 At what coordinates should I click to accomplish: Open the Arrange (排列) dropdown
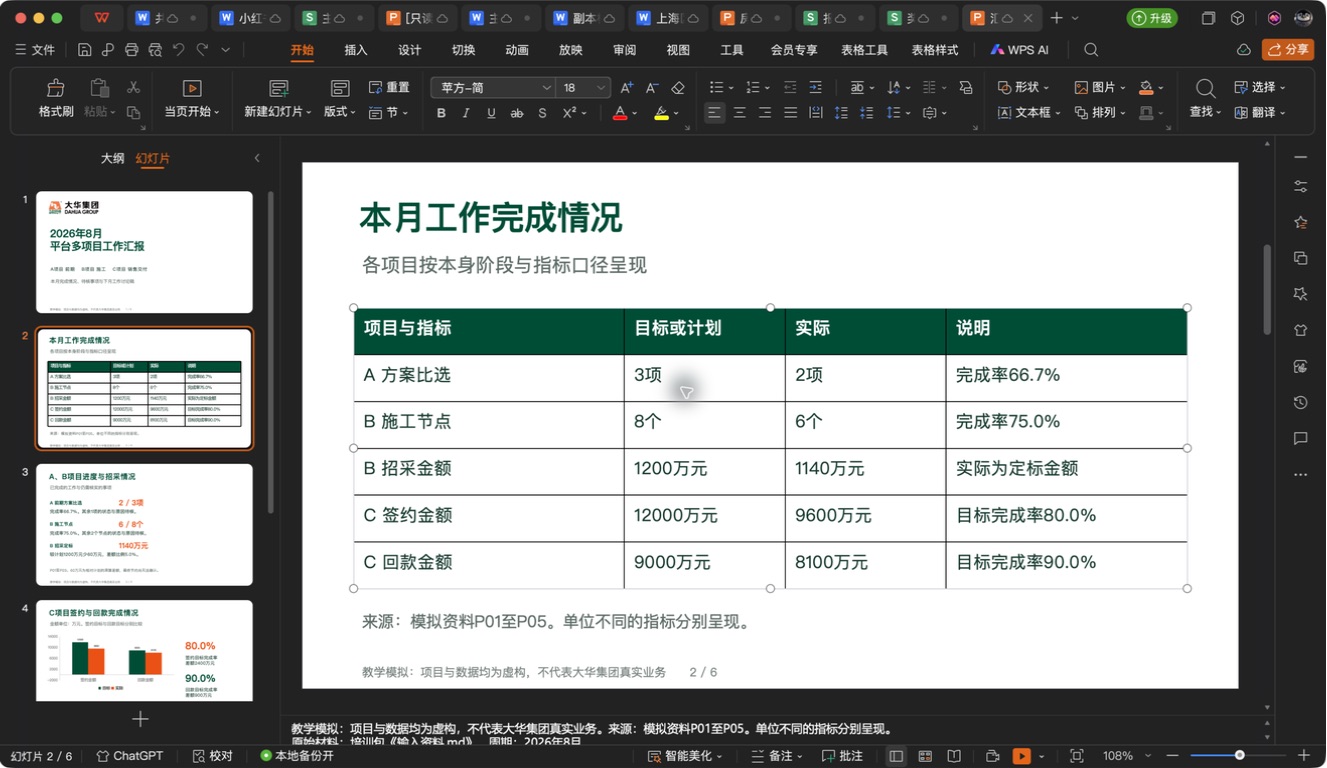pos(1100,113)
